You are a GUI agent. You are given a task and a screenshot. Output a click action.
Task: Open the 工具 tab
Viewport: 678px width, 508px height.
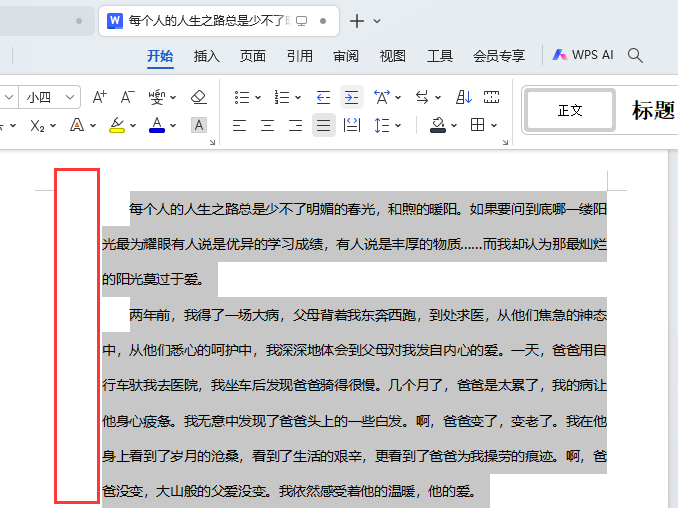pyautogui.click(x=440, y=56)
